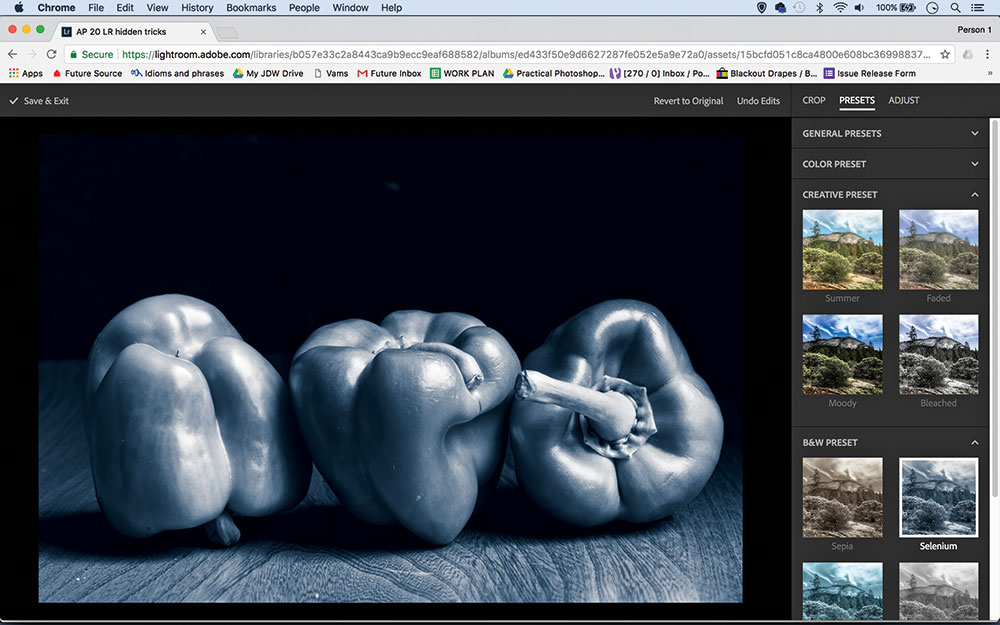Open the Window menu
Image resolution: width=1000 pixels, height=625 pixels.
(x=350, y=8)
